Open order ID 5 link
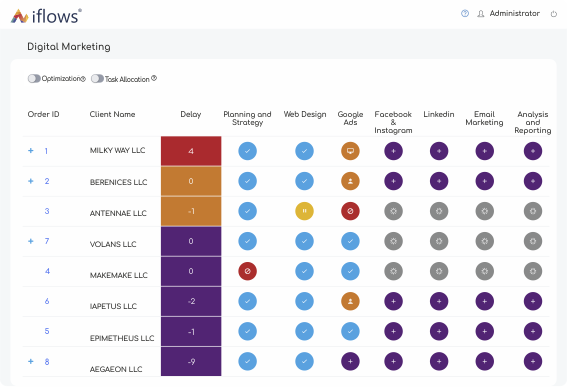Screen dimensions: 567x387 pos(47,331)
